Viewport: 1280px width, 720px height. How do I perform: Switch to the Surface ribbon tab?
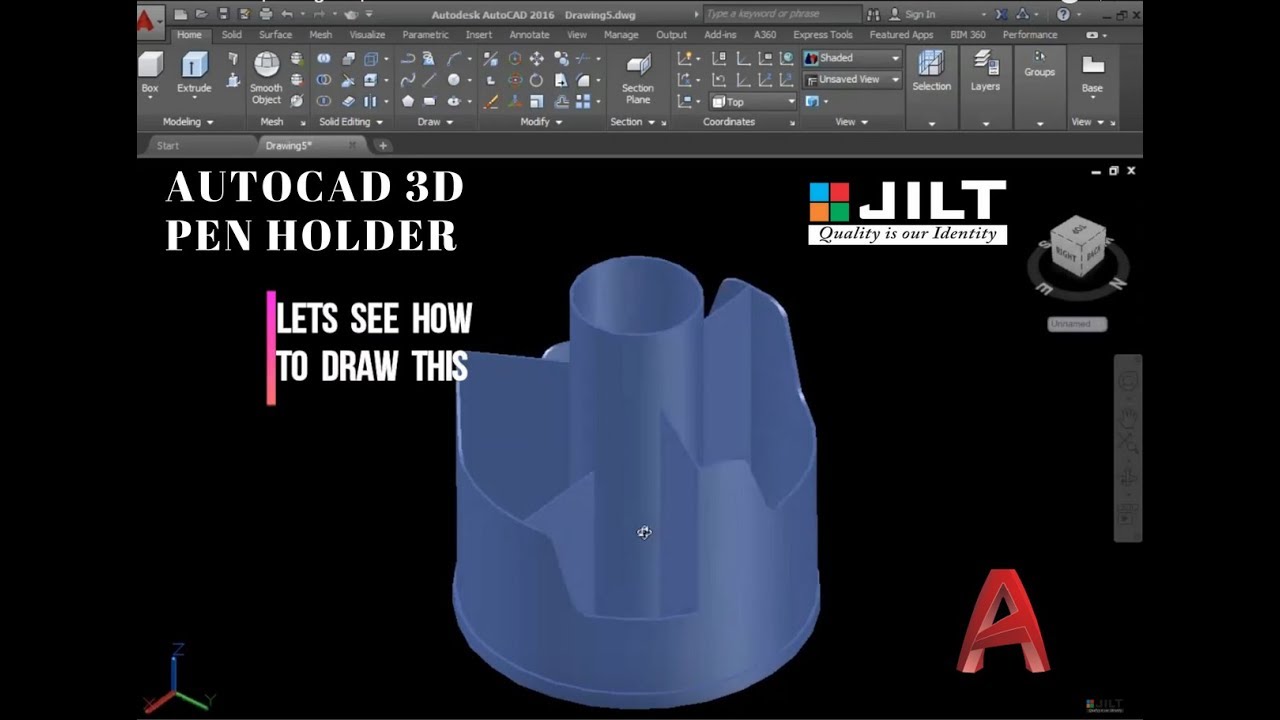[x=275, y=35]
